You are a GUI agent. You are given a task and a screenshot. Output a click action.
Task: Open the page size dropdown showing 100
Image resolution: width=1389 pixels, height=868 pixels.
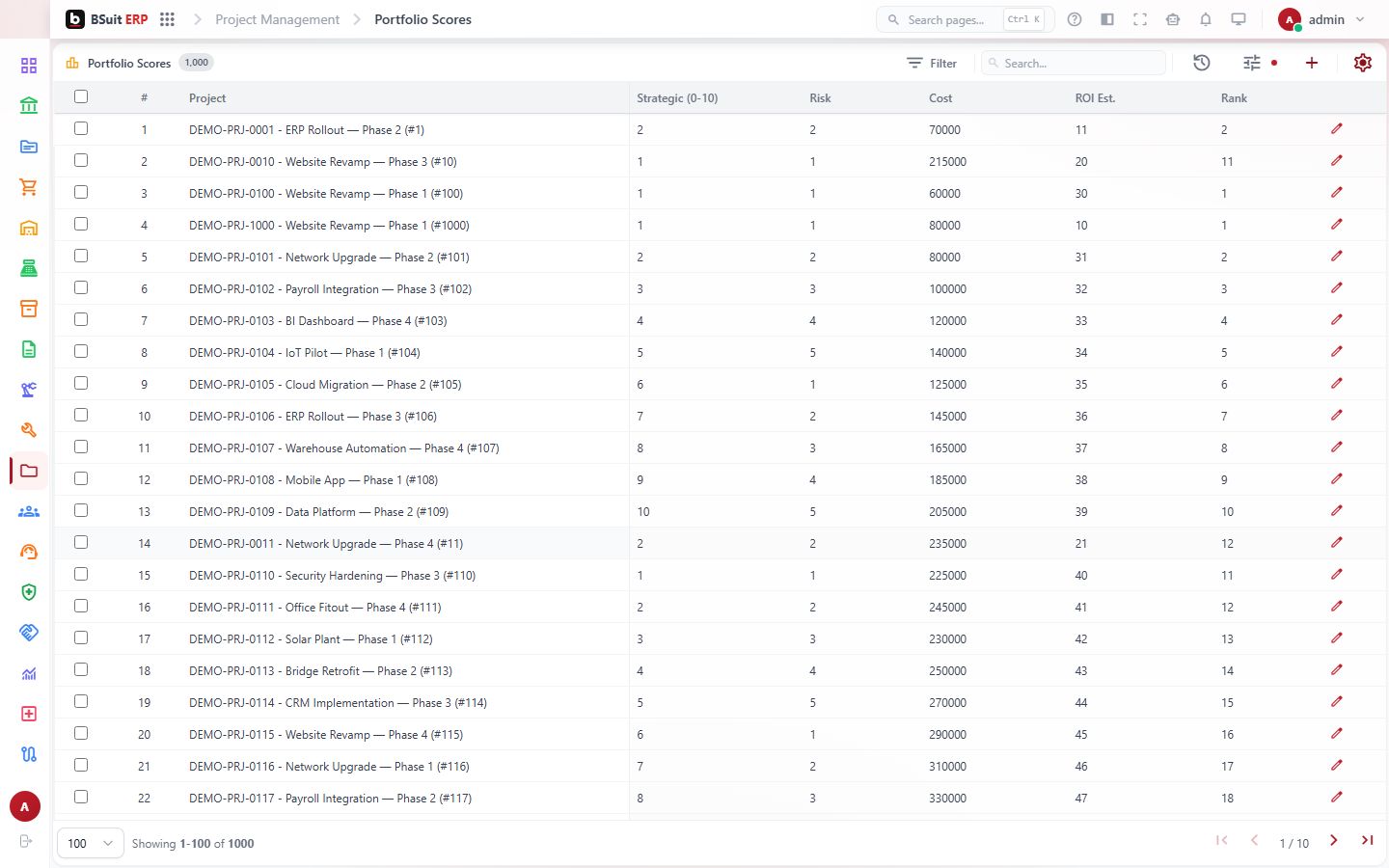91,843
